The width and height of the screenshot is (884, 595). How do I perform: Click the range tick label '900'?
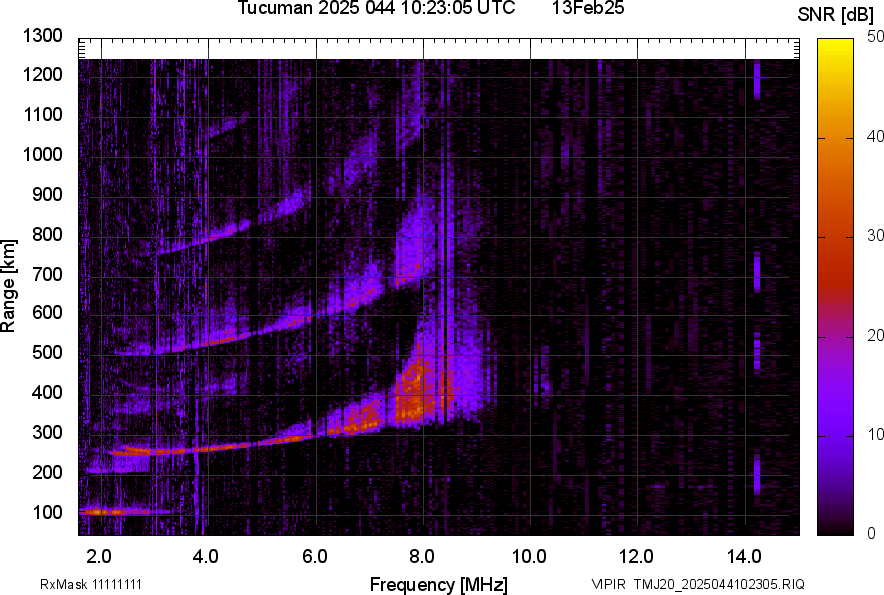point(47,194)
